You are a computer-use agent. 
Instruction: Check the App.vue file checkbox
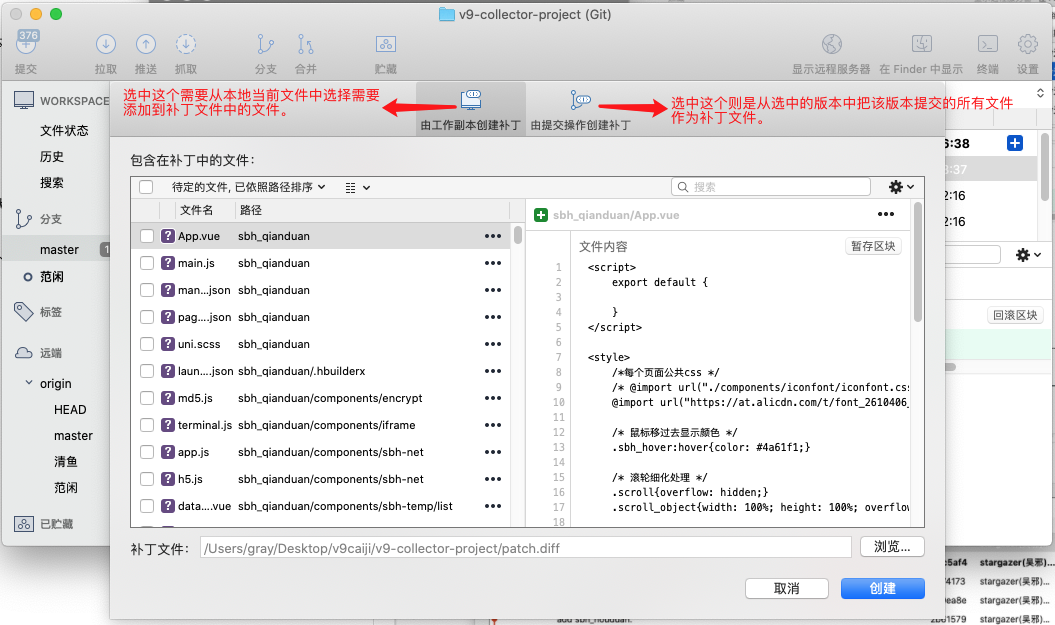pos(147,236)
